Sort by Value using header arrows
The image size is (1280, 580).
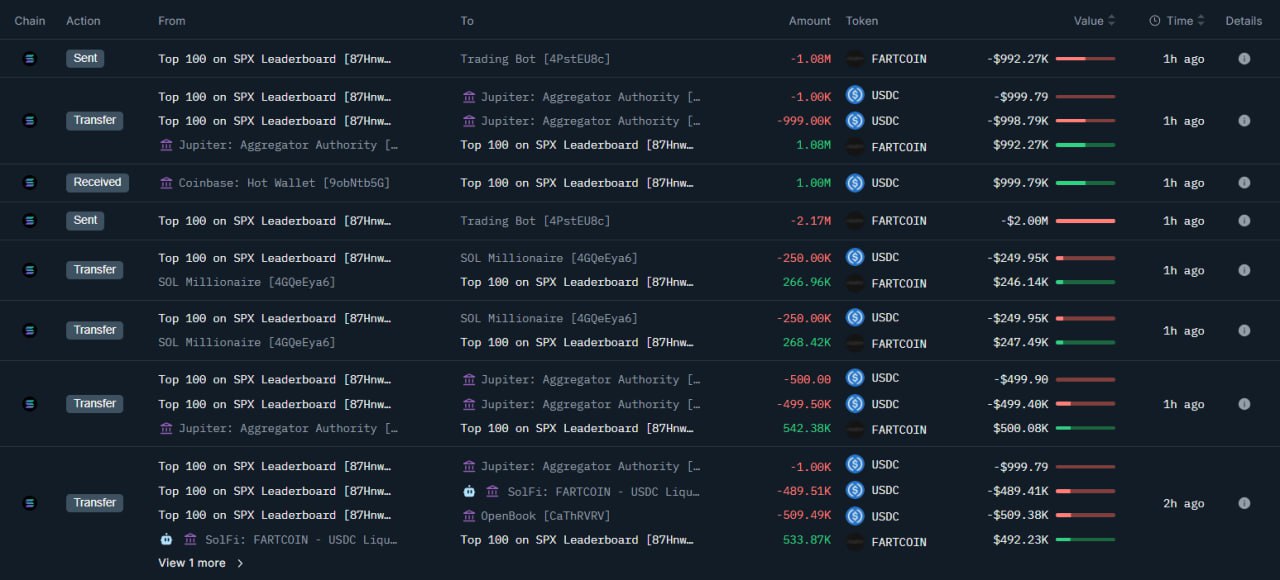coord(1112,21)
